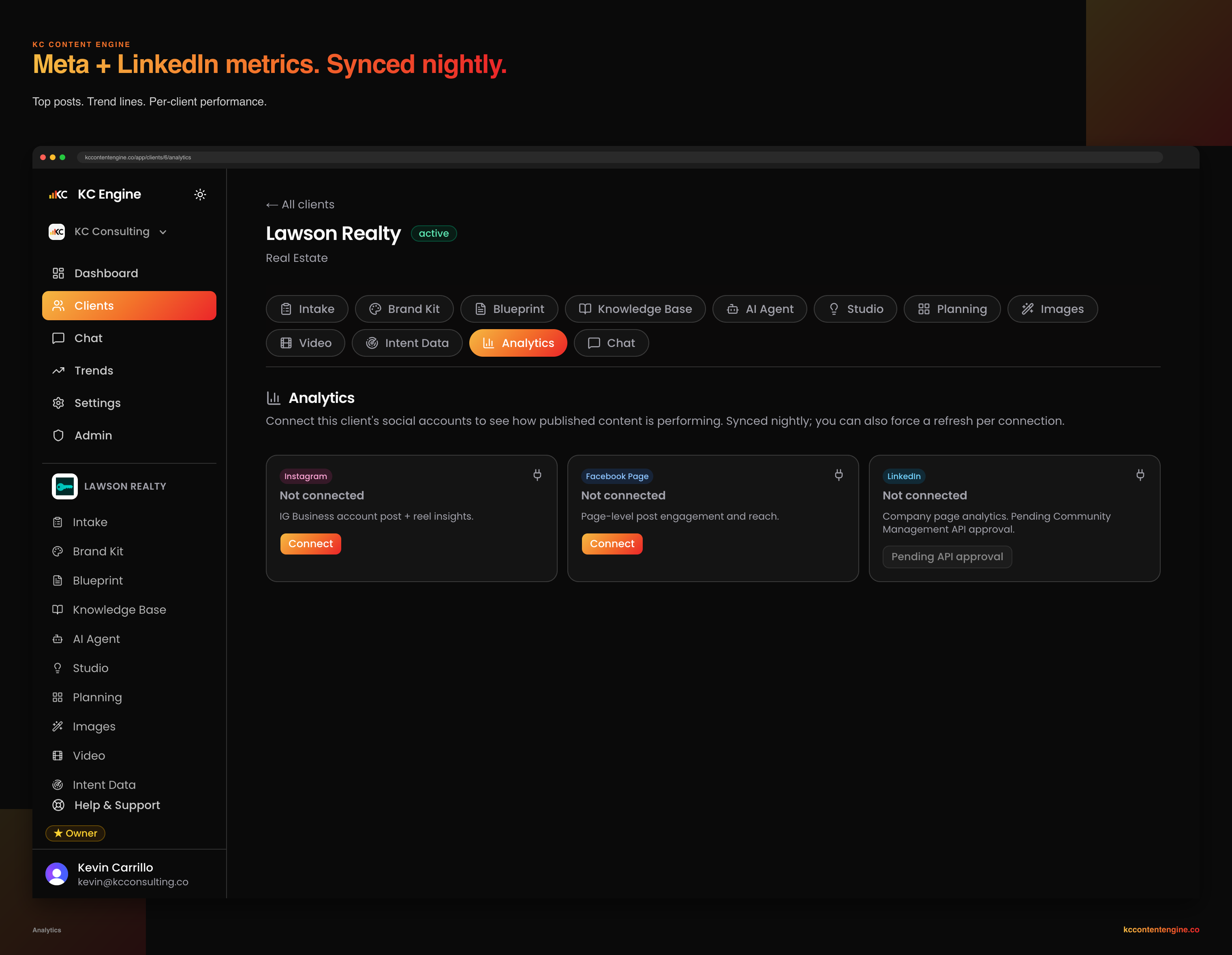Image resolution: width=1232 pixels, height=955 pixels.
Task: Click the Analytics heading bar chart icon
Action: [274, 398]
